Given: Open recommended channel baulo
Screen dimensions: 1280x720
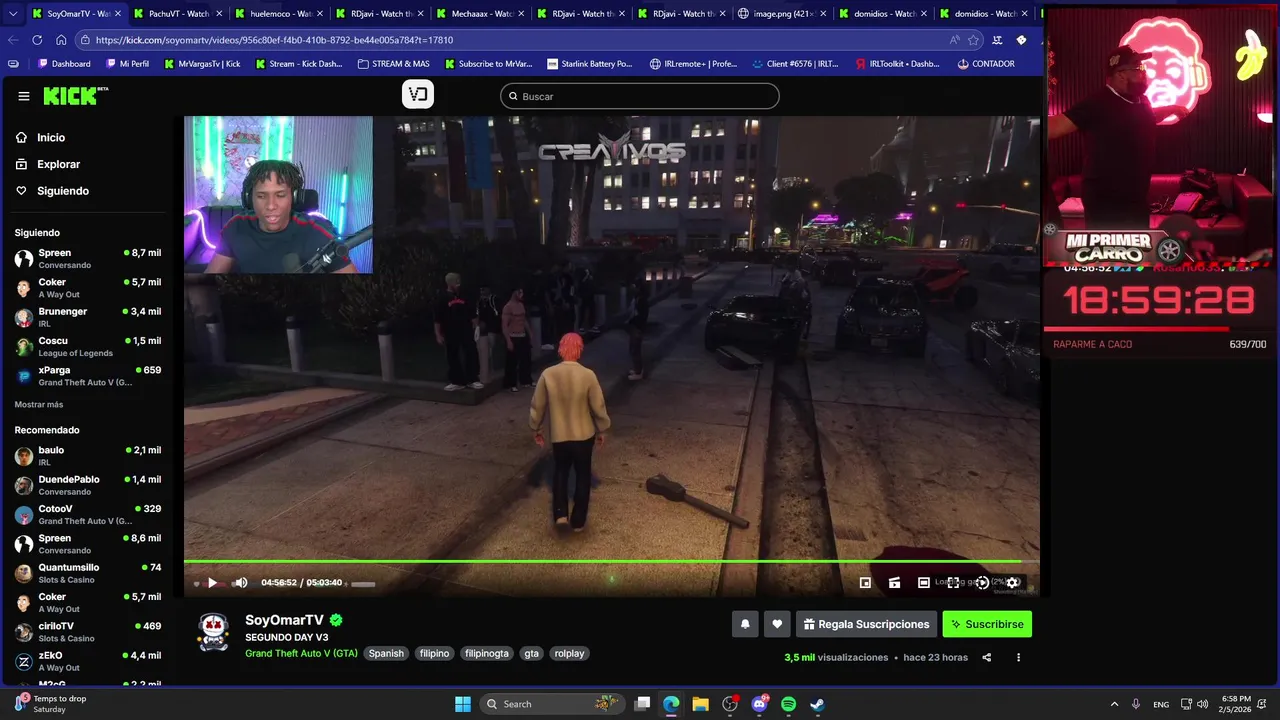Looking at the screenshot, I should pyautogui.click(x=88, y=456).
